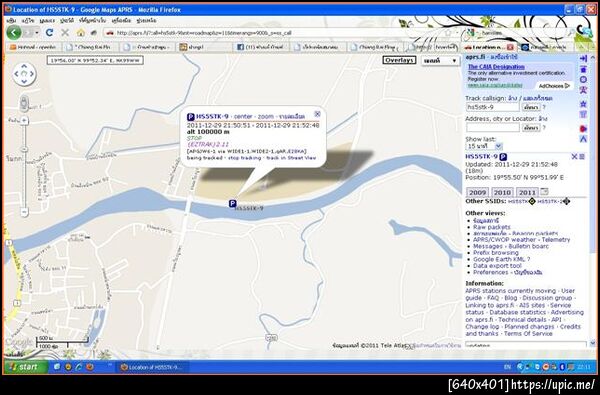600x395 pixels.
Task: Click the Terms Of Service link
Action: point(528,334)
